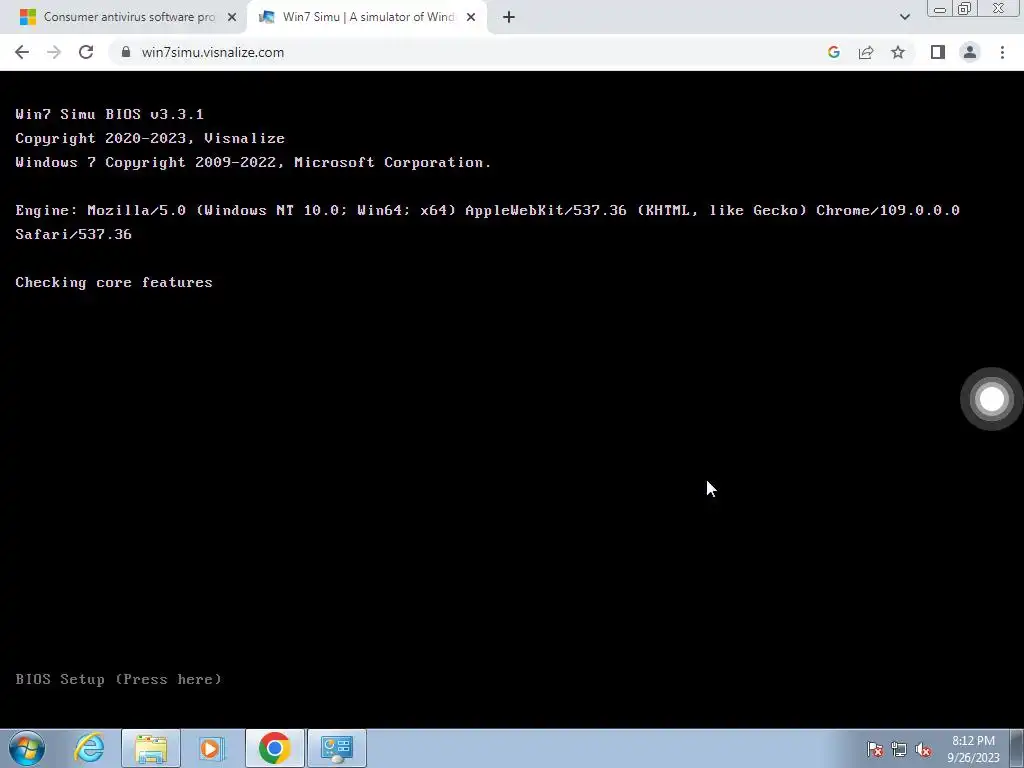
Task: Open a new browser tab
Action: click(509, 17)
